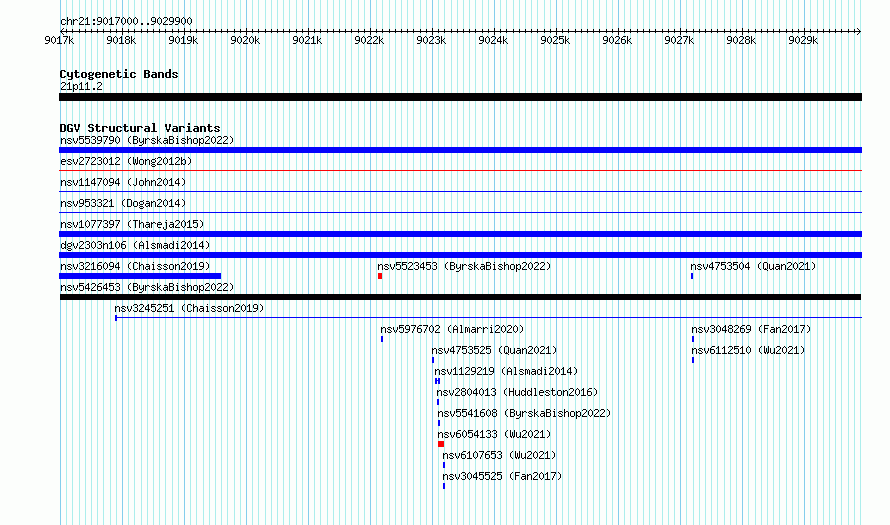Image resolution: width=890 pixels, height=525 pixels.
Task: Click the chr21:9017000..9029900 region label
Action: pyautogui.click(x=126, y=21)
